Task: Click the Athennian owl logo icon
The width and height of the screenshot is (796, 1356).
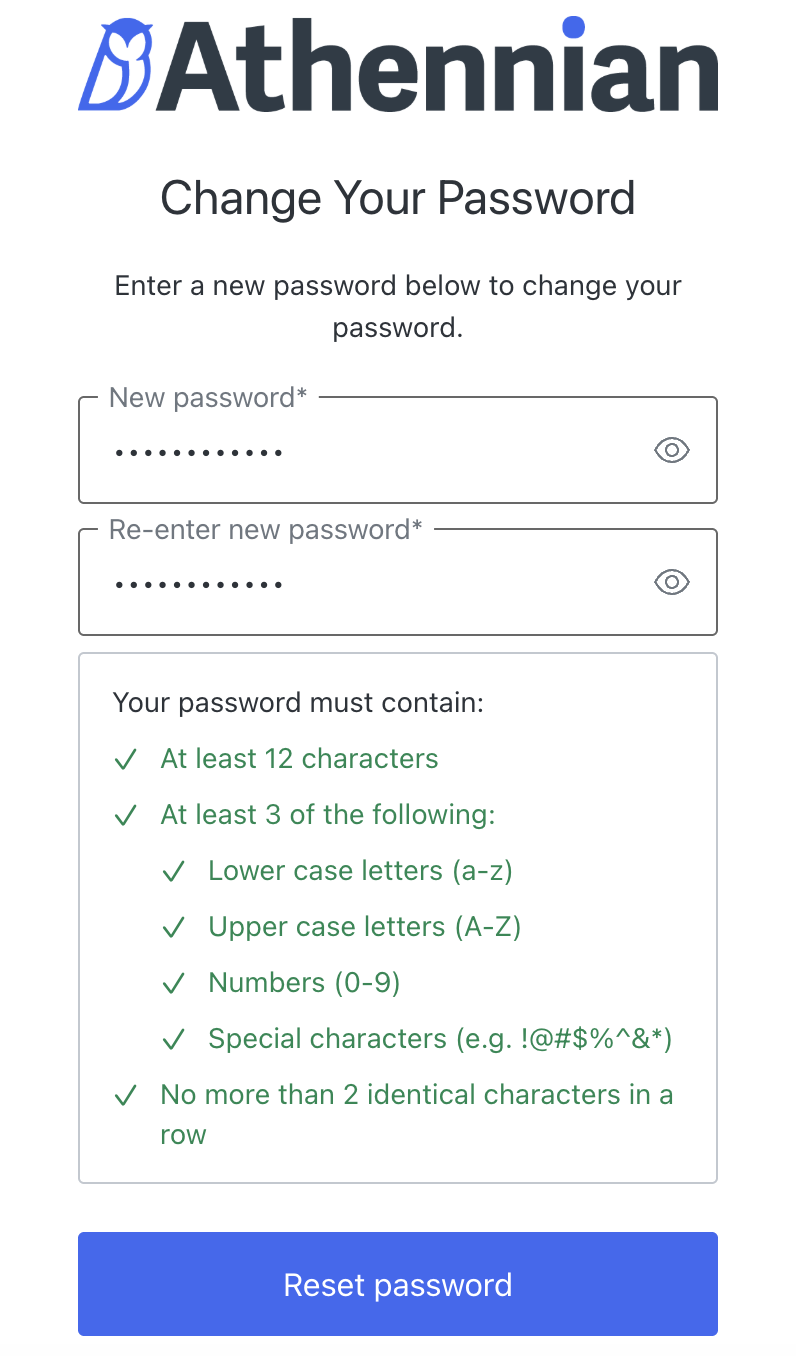Action: coord(116,65)
